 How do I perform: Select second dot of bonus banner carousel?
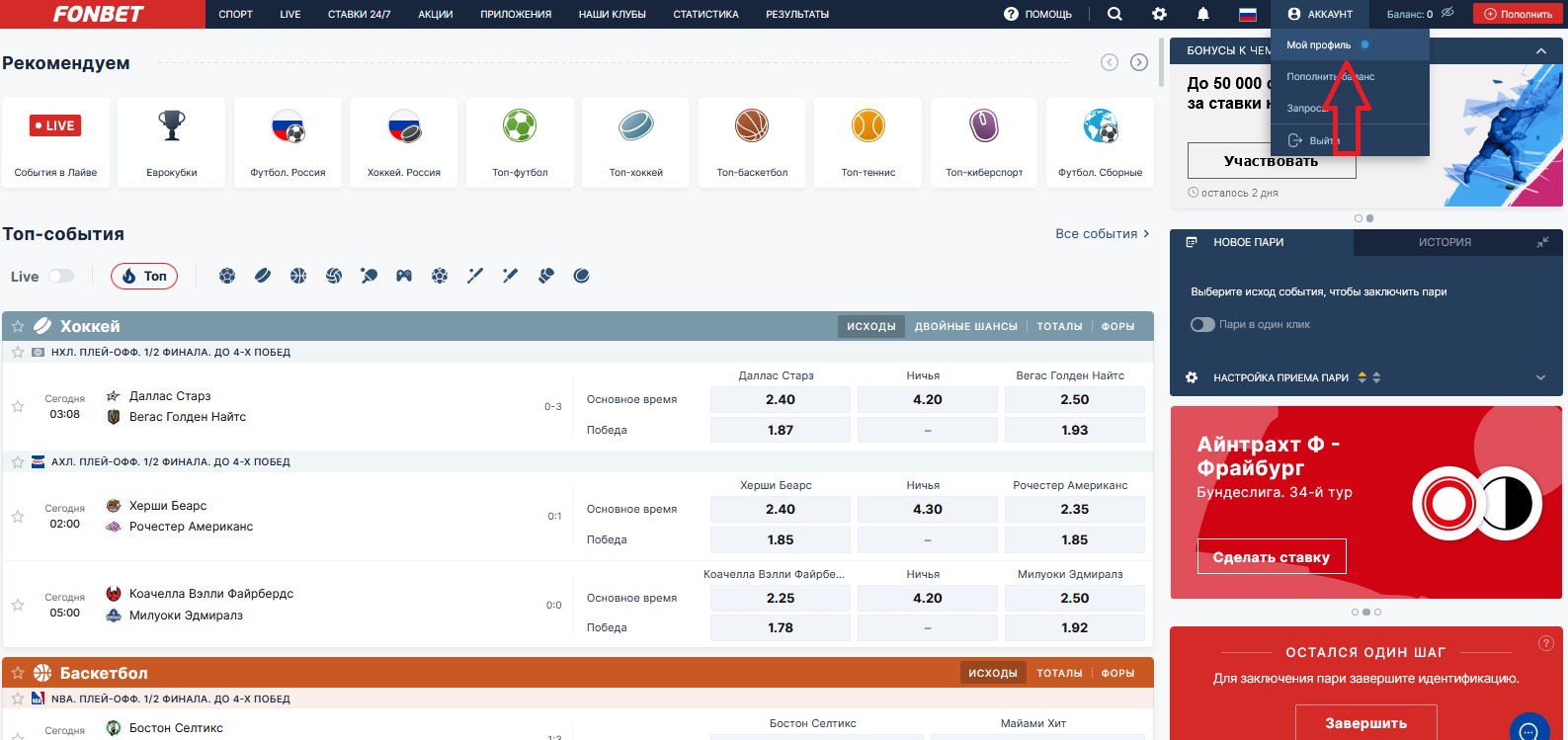(1369, 218)
